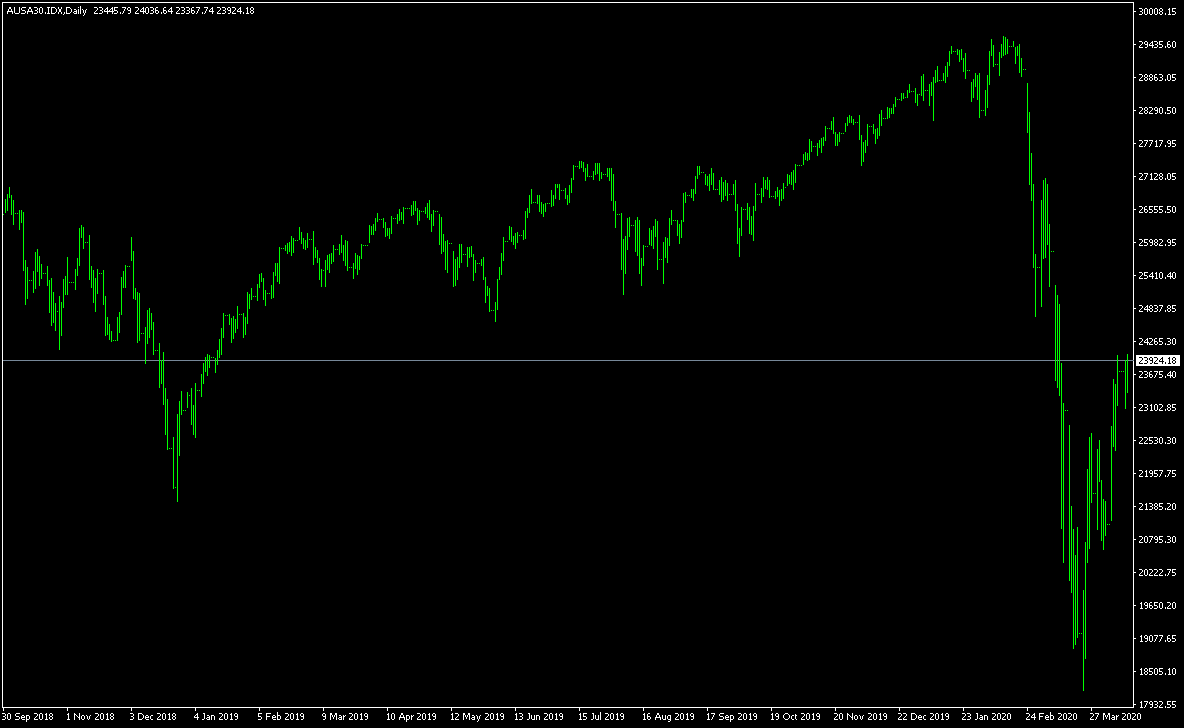Click the 27717.95 price axis label
The width and height of the screenshot is (1184, 728).
click(1158, 143)
